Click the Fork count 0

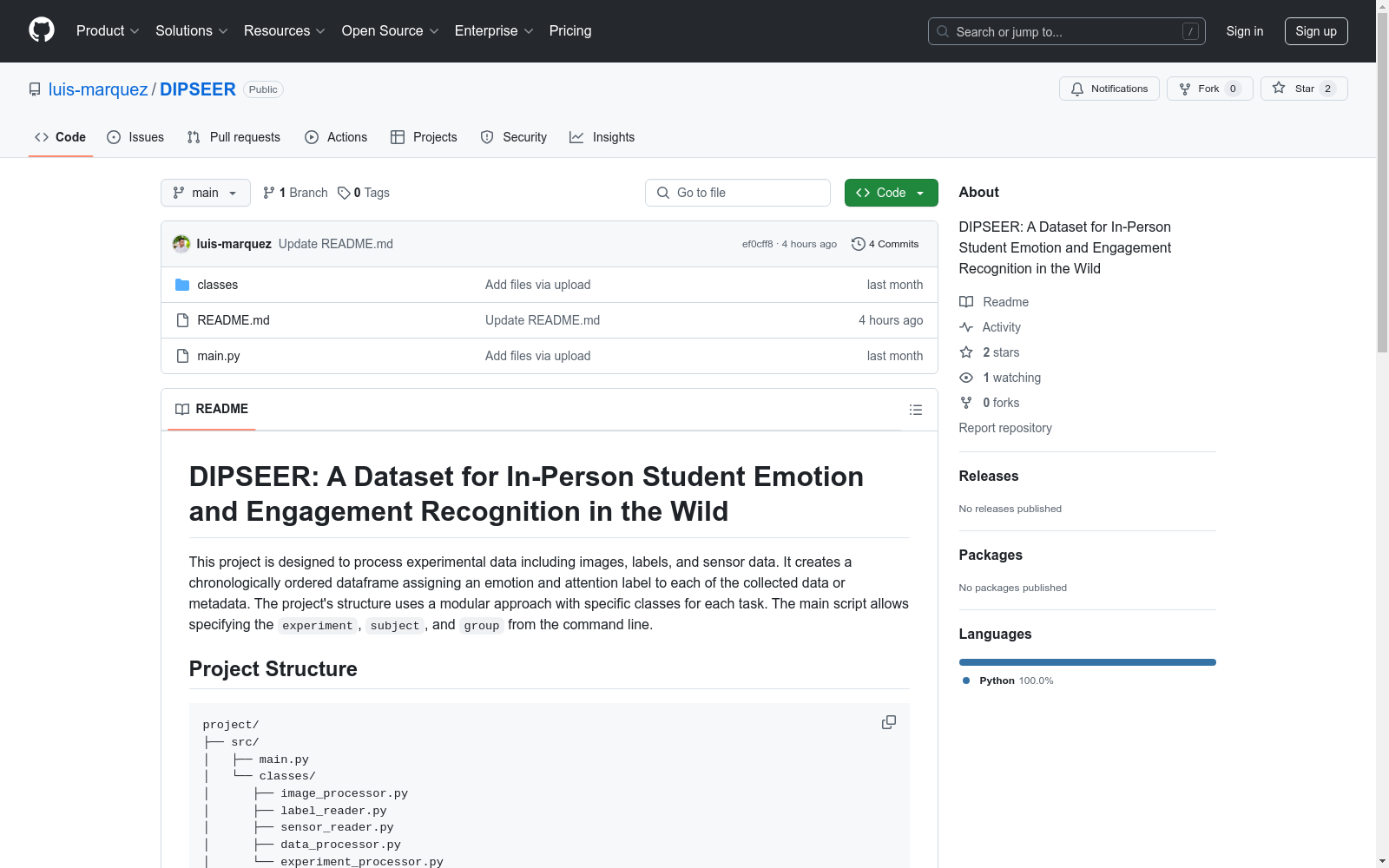(x=1233, y=89)
